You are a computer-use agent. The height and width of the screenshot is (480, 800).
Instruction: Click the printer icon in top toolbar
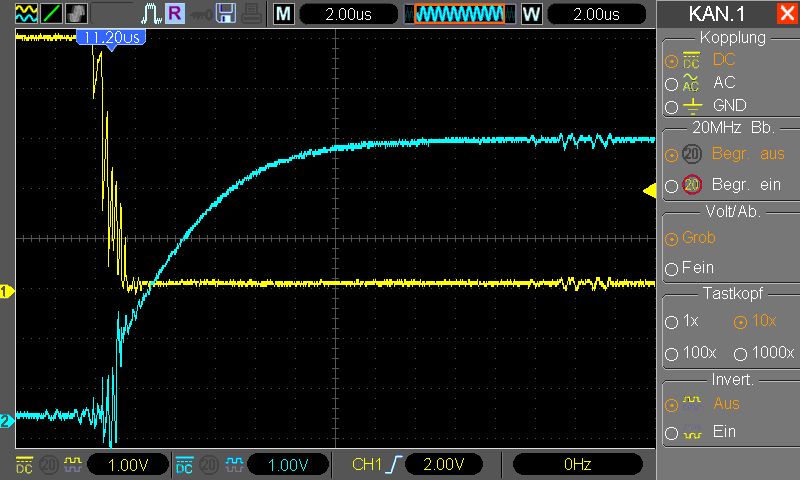251,14
